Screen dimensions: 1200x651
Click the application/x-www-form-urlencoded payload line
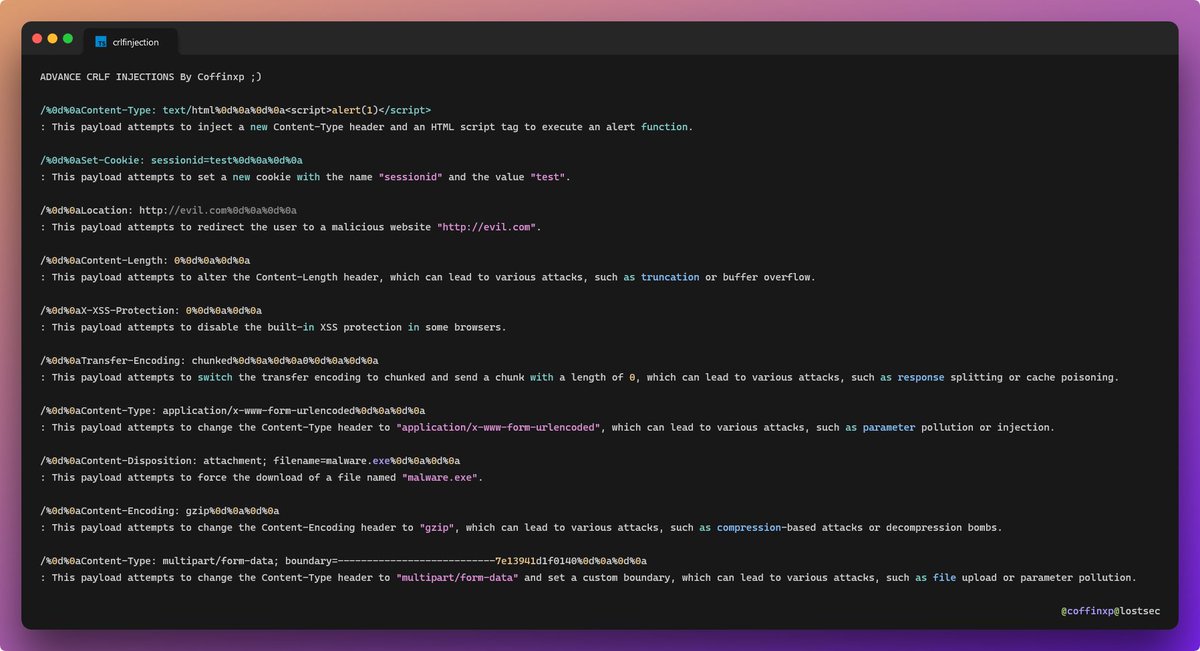click(x=232, y=411)
